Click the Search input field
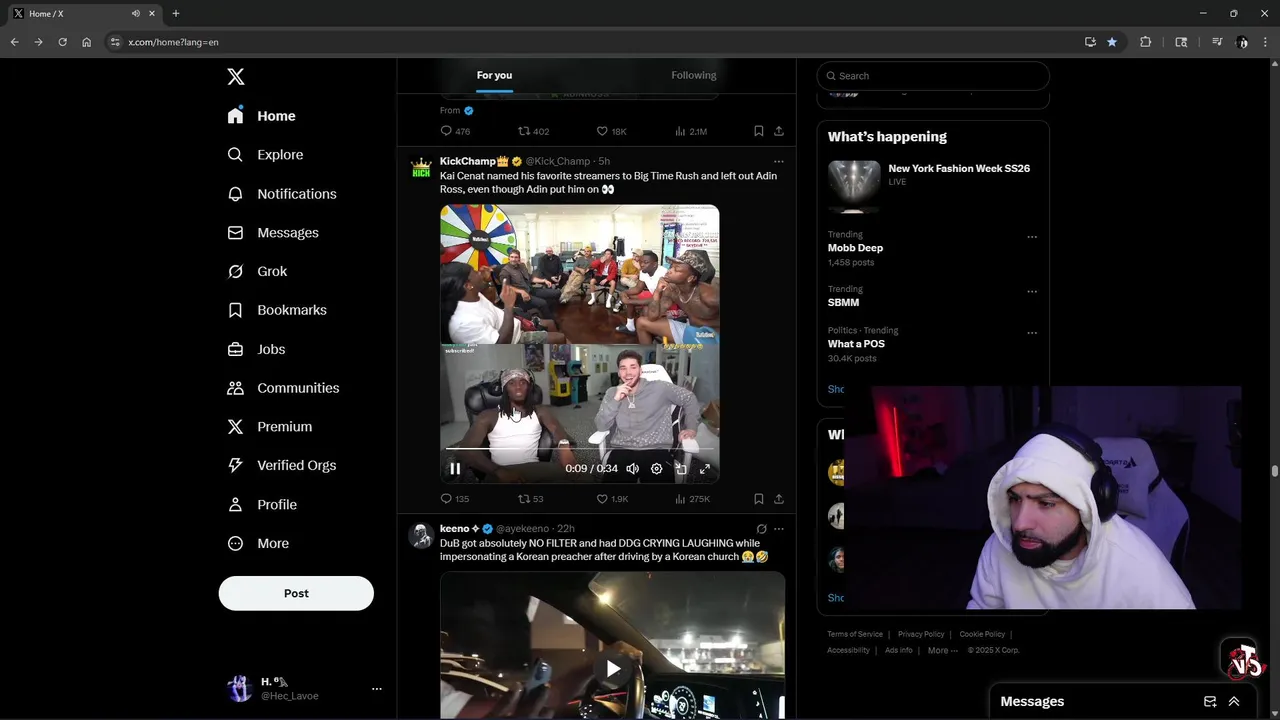This screenshot has width=1280, height=720. point(933,76)
